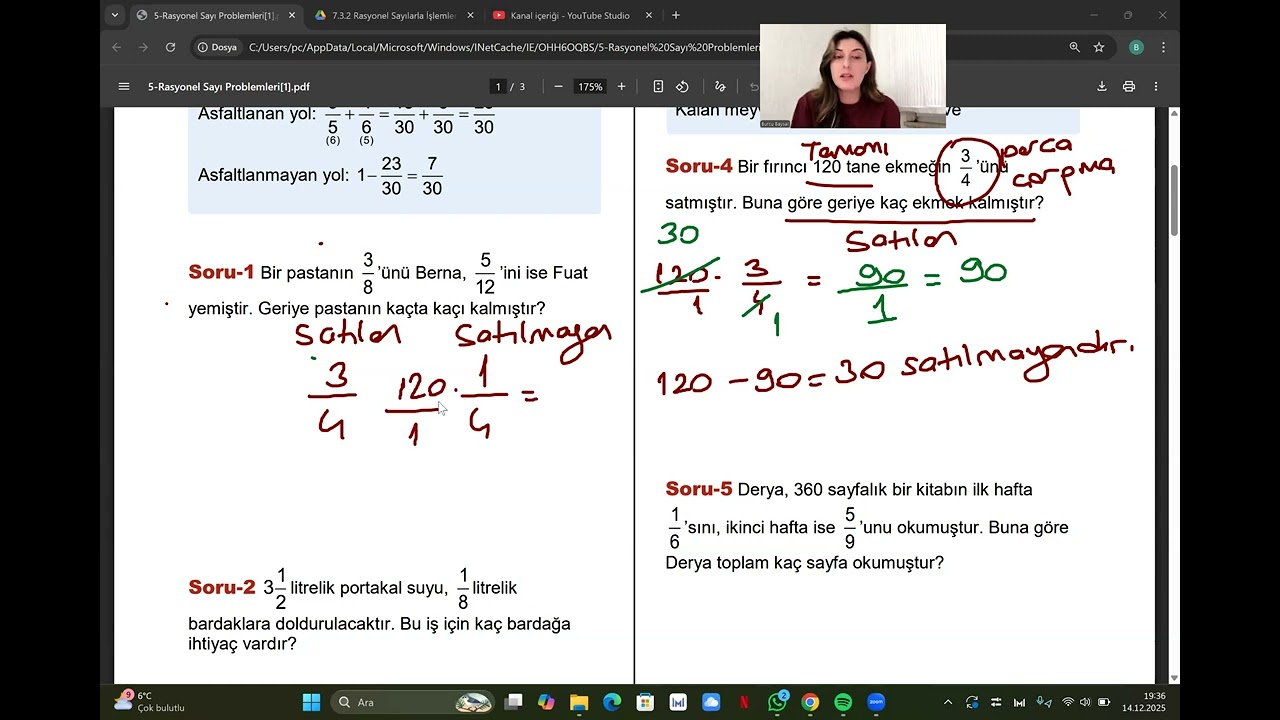Click the 175% zoom level field
Screen dimensions: 1280x720
point(590,87)
